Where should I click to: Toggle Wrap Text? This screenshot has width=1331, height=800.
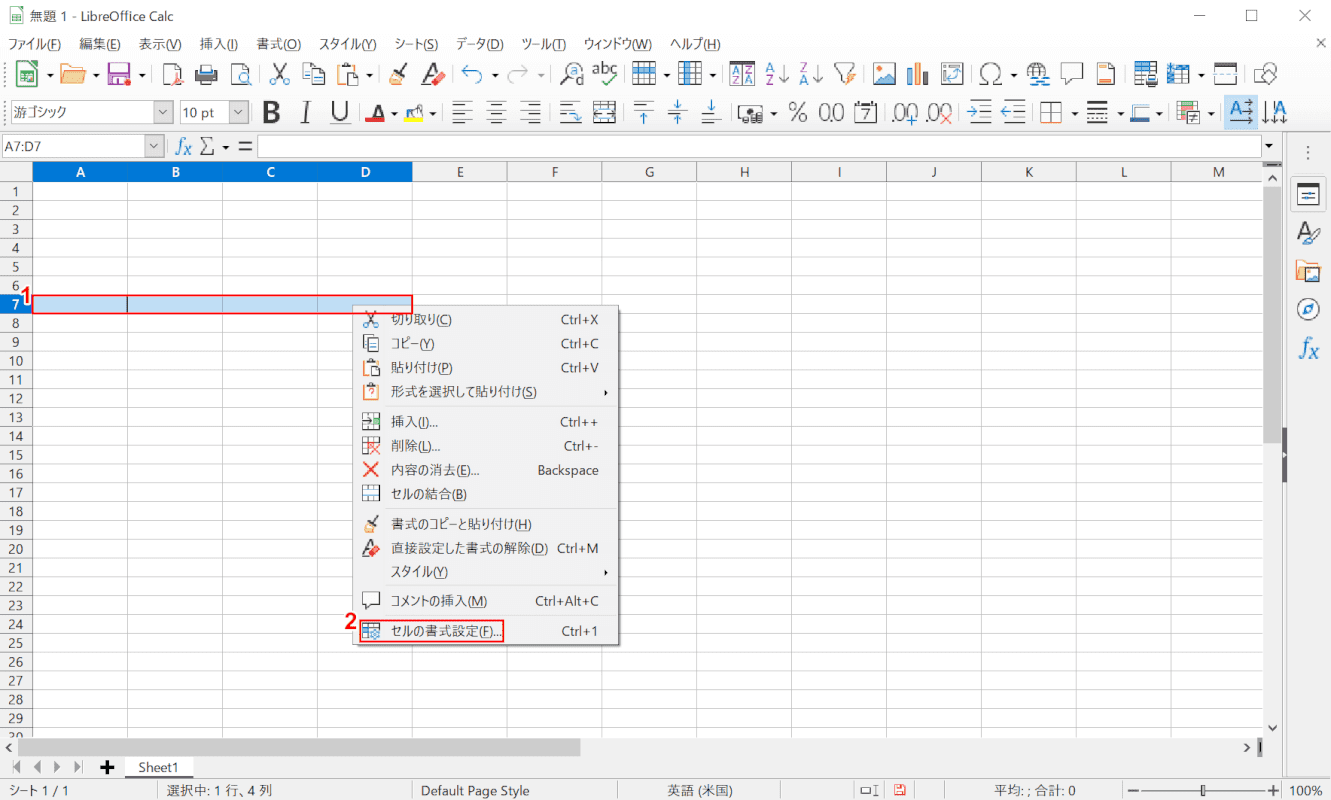(570, 113)
